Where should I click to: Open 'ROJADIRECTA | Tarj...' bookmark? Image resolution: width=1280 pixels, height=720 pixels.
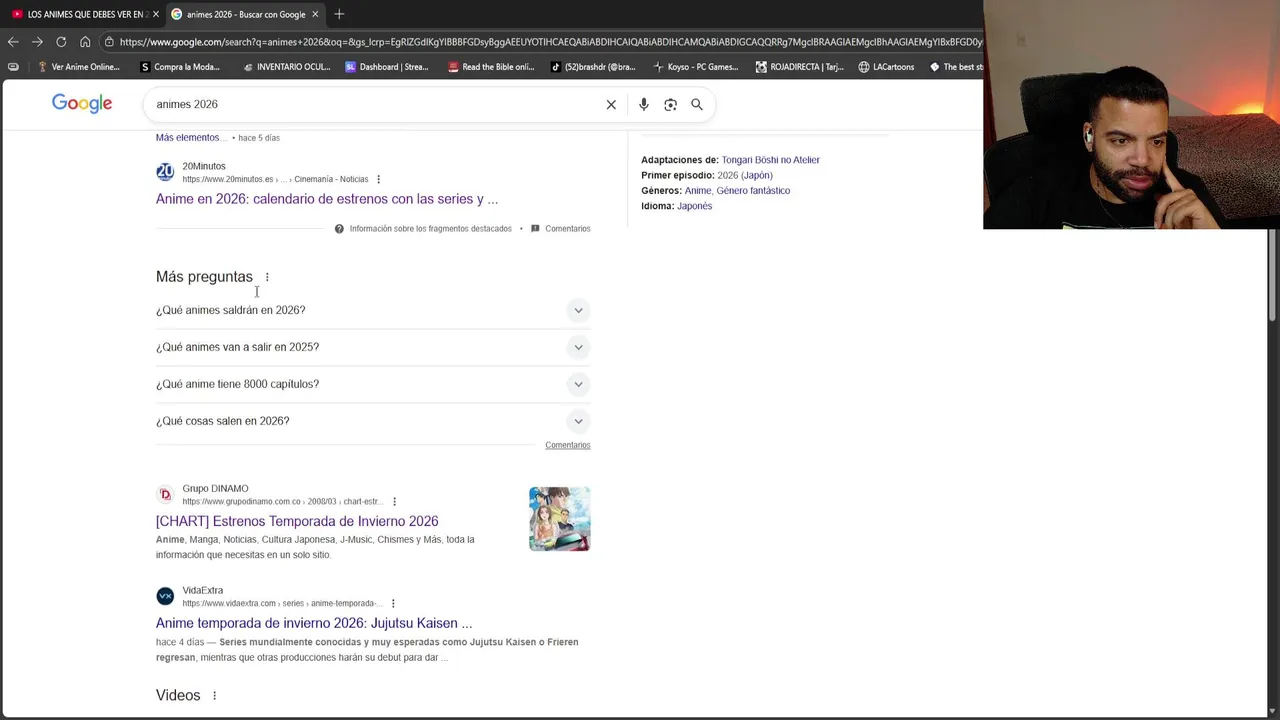(799, 67)
